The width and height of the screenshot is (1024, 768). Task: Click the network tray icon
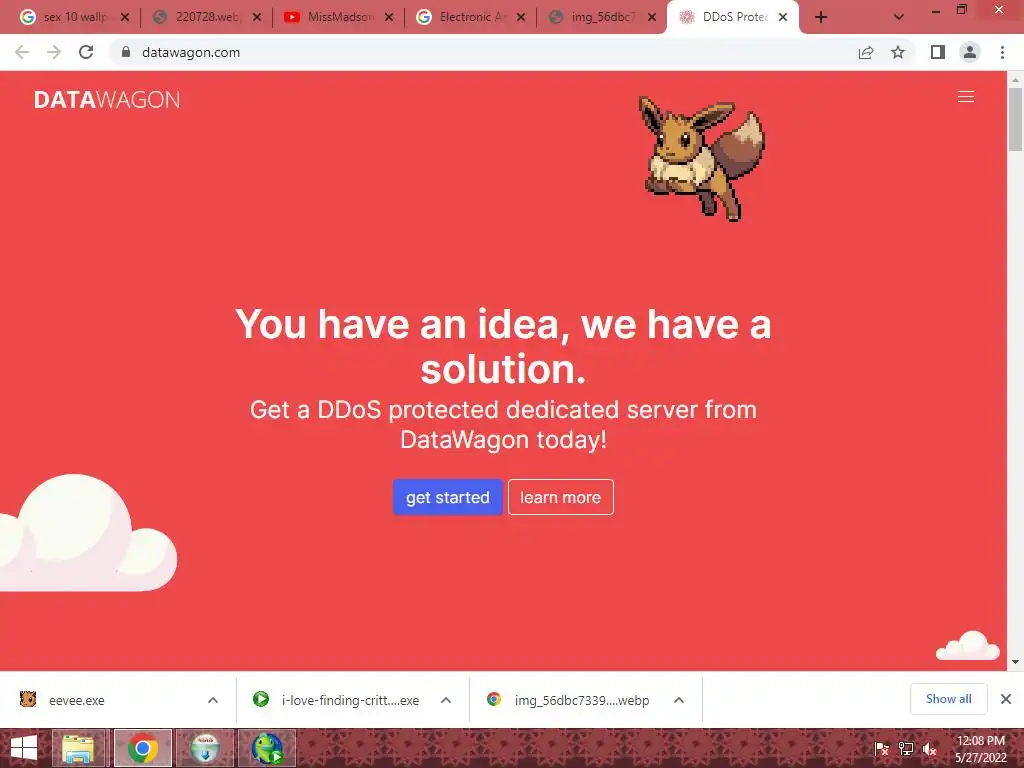(x=906, y=749)
